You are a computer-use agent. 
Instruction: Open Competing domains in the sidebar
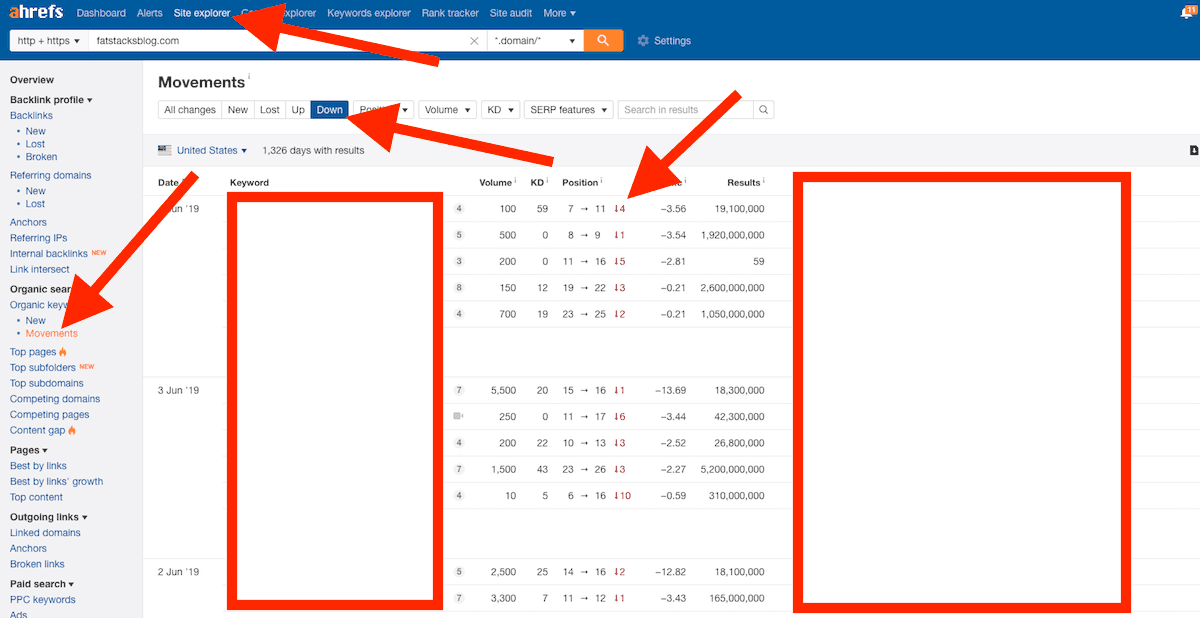point(55,399)
